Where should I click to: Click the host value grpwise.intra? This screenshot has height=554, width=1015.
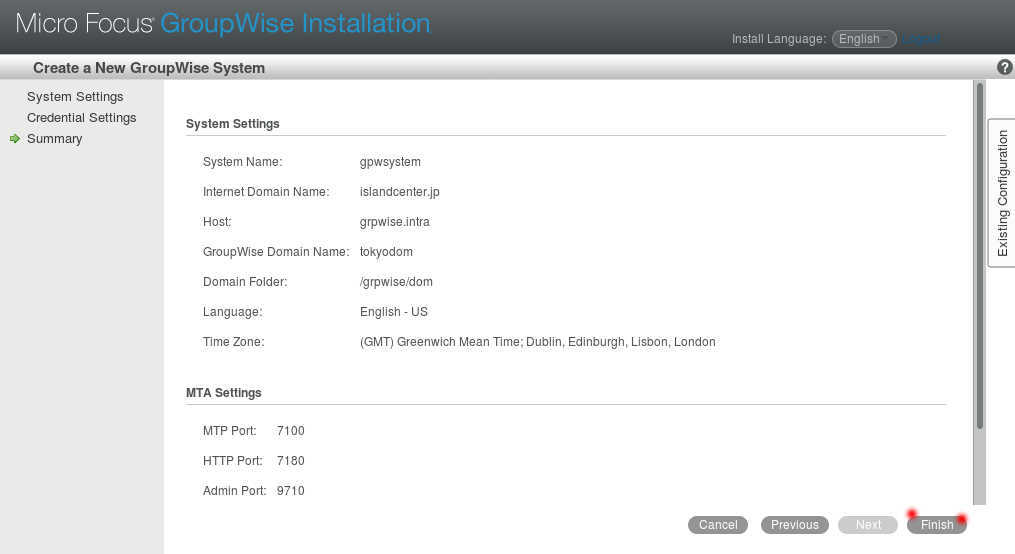pyautogui.click(x=394, y=221)
